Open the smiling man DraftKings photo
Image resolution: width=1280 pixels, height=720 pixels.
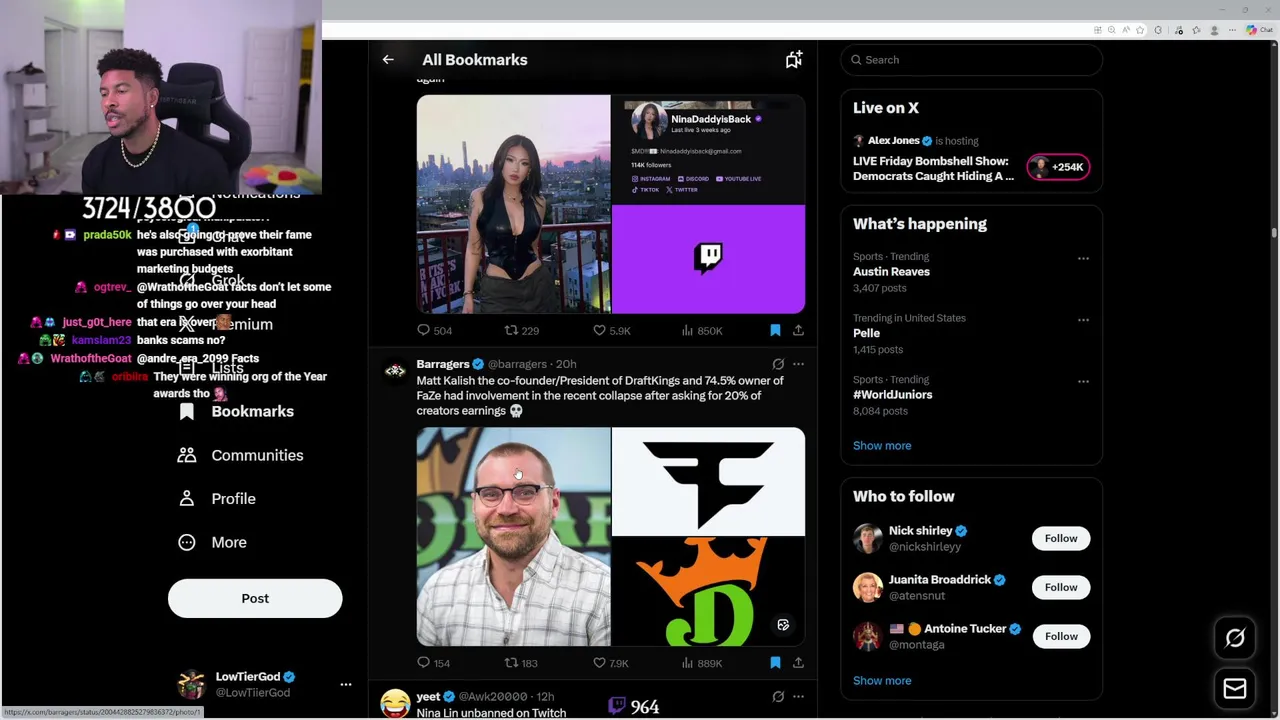(513, 537)
